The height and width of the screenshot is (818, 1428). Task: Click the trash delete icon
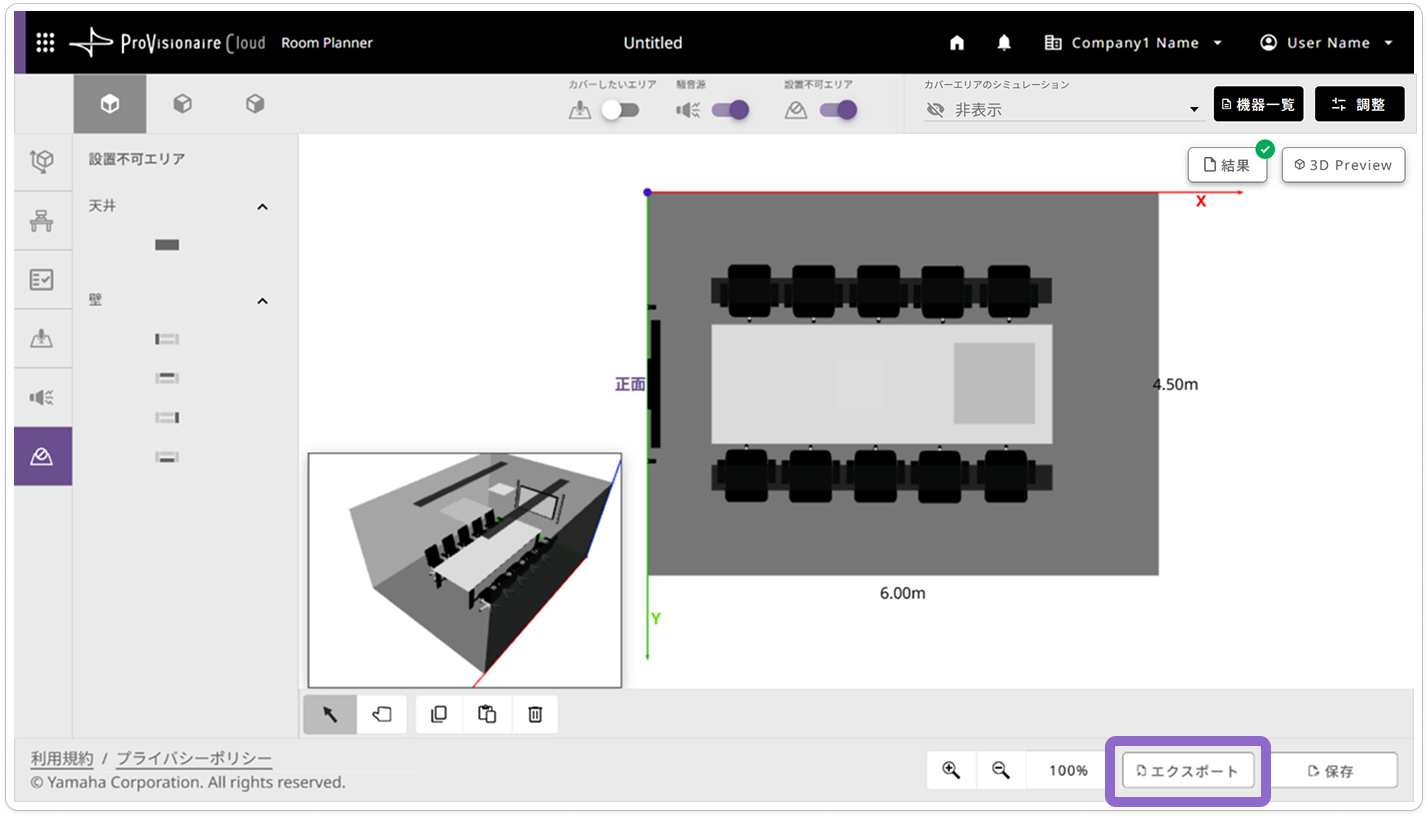tap(535, 714)
